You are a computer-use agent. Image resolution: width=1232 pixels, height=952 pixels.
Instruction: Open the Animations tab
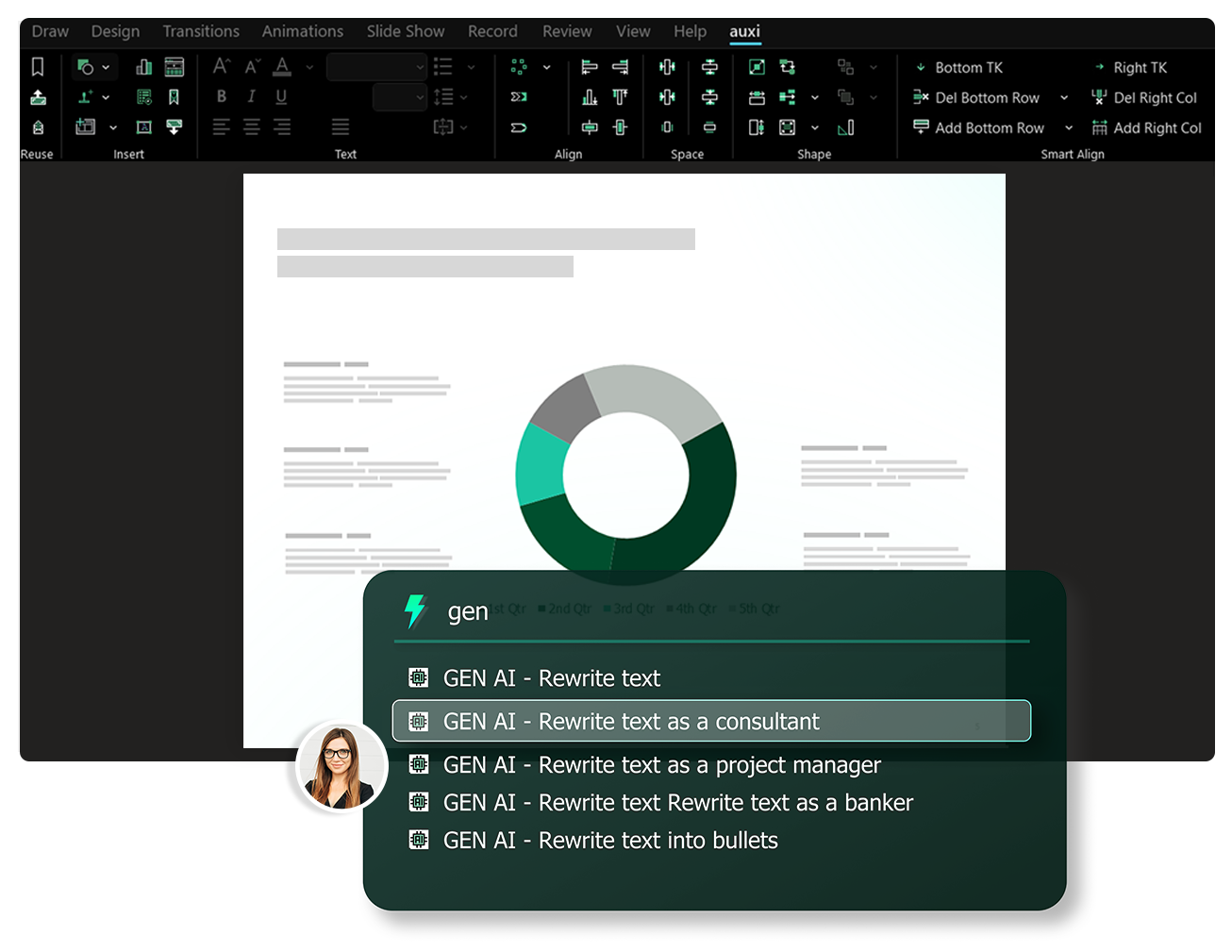coord(303,31)
